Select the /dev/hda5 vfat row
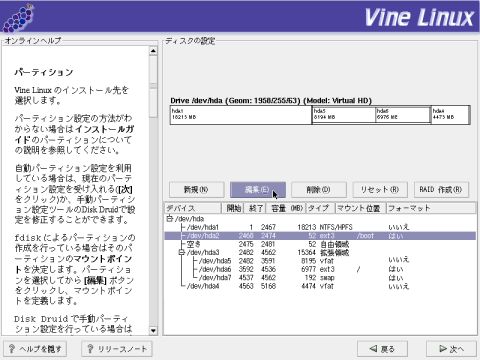 tap(320, 261)
